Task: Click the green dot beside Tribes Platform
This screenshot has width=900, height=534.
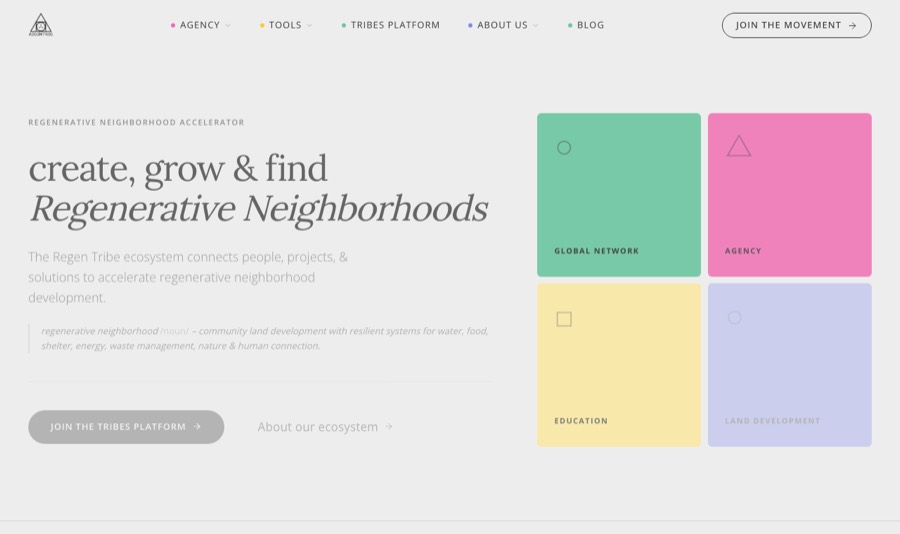Action: pos(344,25)
